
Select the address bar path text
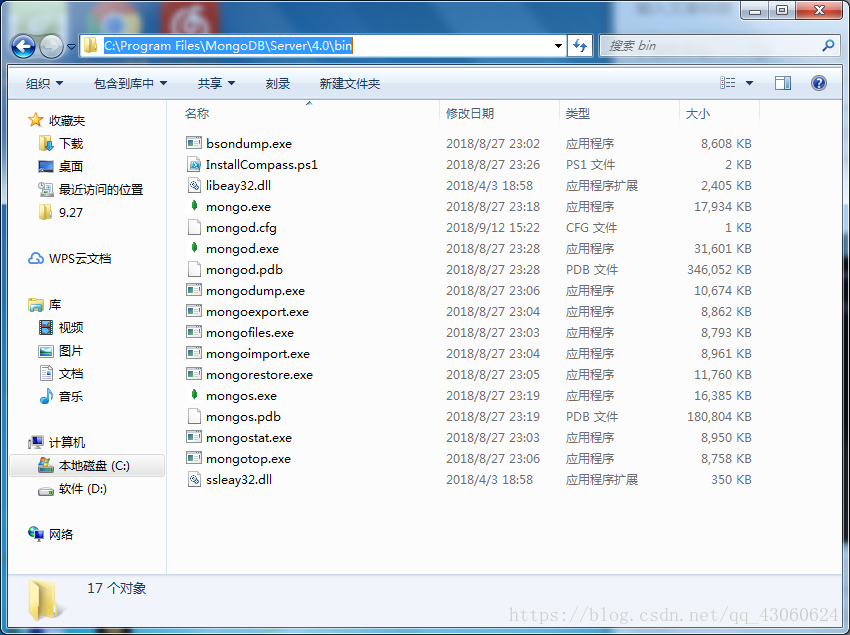point(228,46)
